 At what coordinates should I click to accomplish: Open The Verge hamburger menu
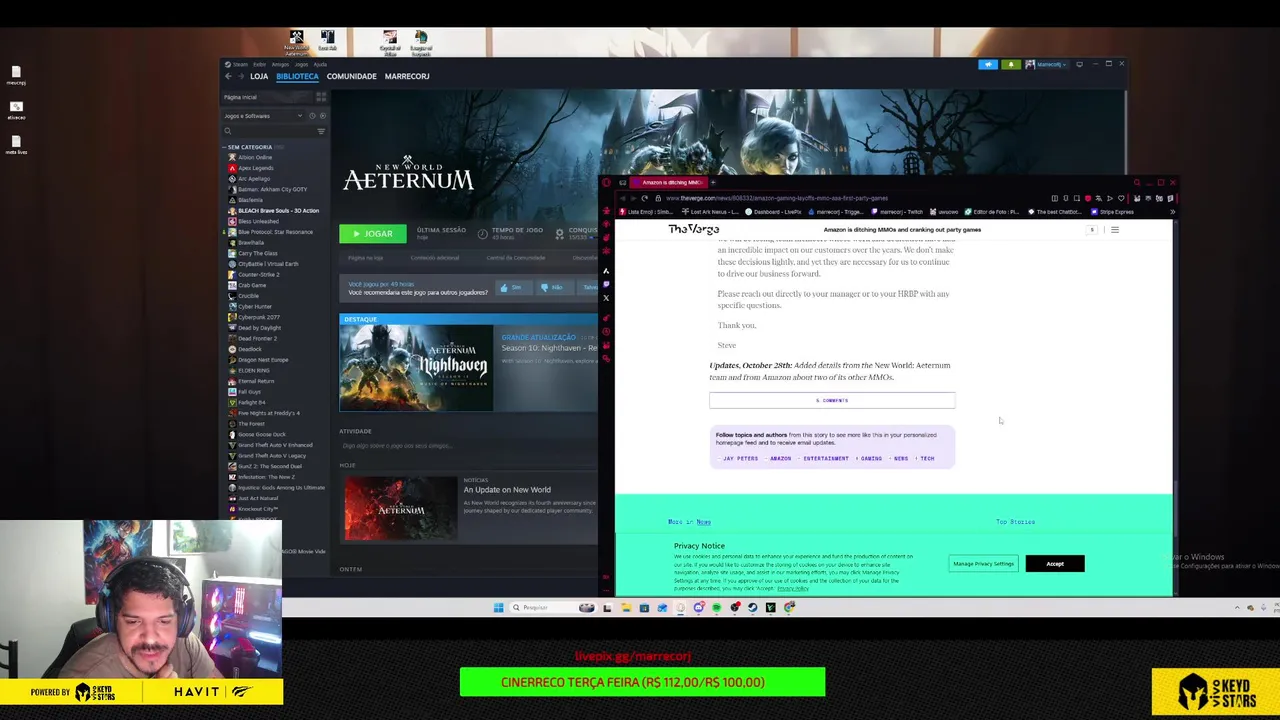[1115, 230]
